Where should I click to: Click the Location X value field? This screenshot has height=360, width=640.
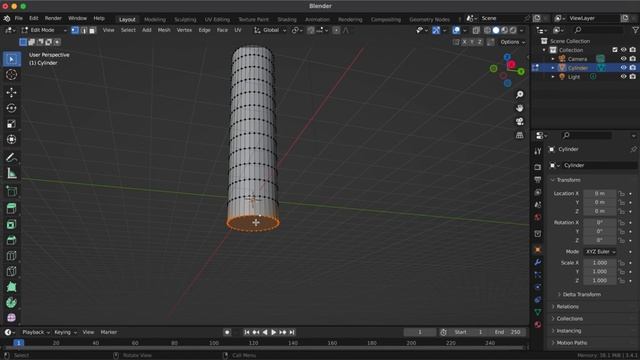tap(600, 193)
